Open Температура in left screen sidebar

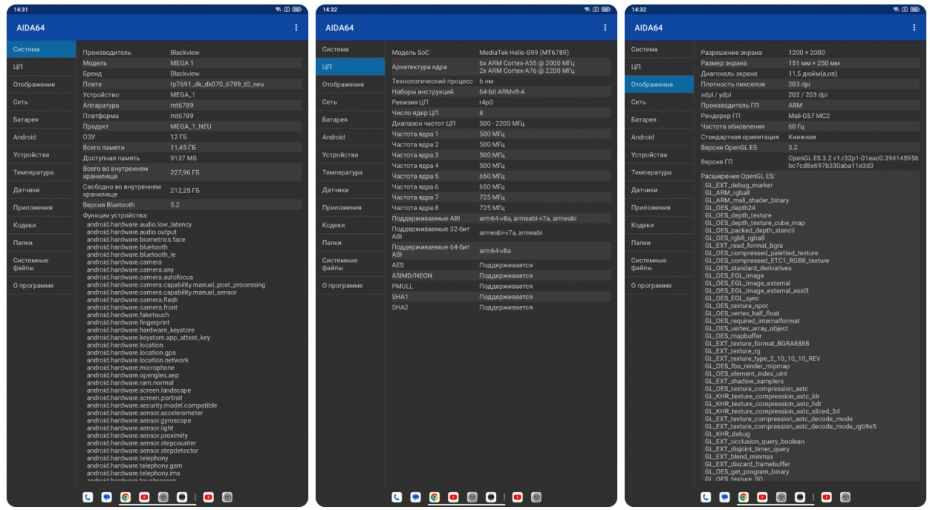click(42, 172)
